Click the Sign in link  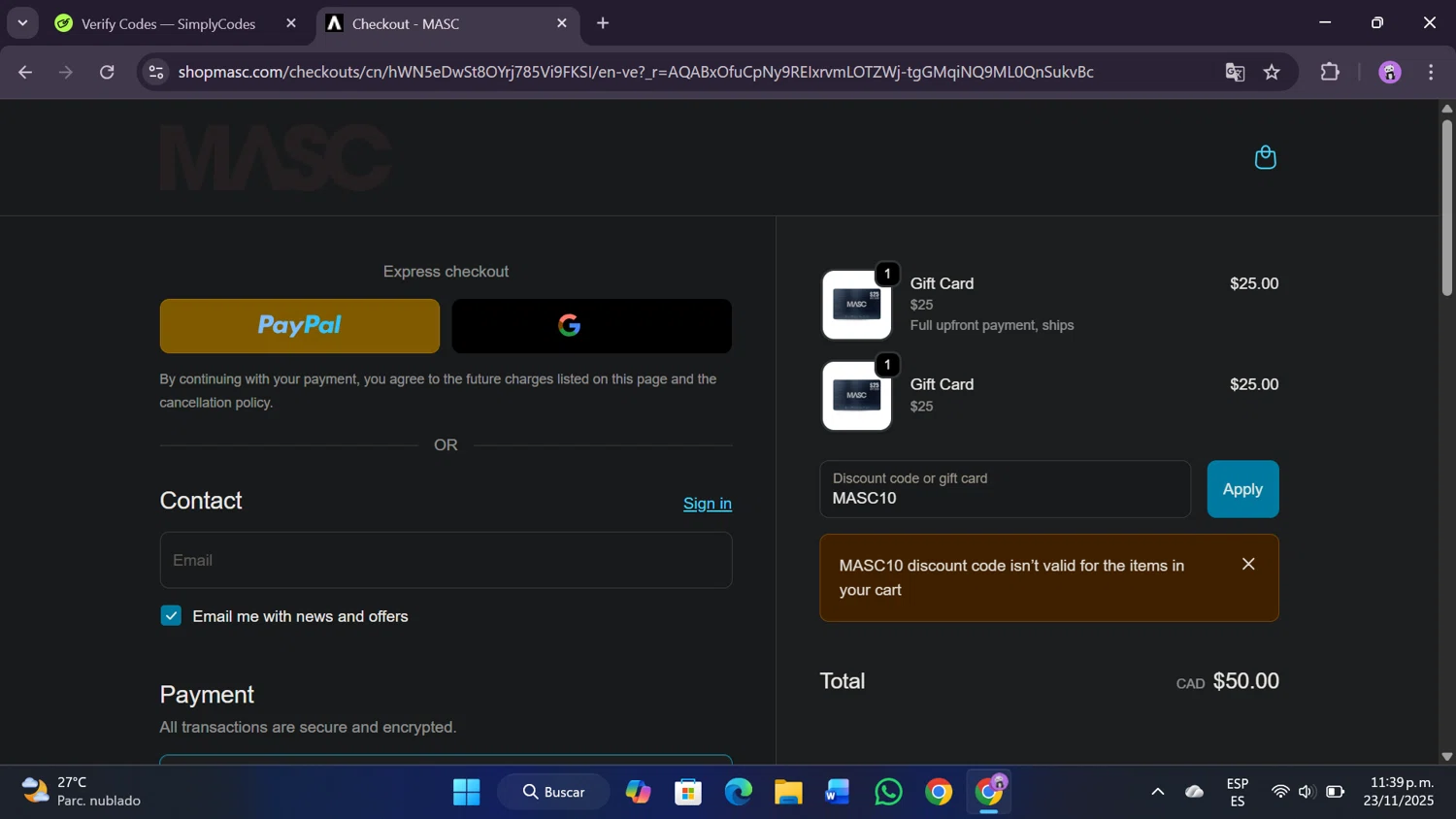[708, 503]
